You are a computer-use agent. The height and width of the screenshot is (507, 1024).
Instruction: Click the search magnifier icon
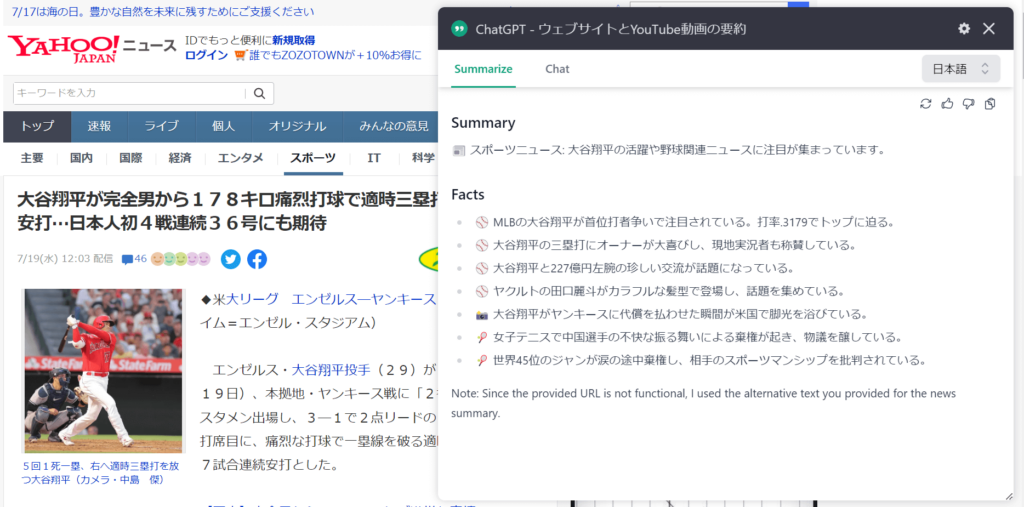[259, 93]
